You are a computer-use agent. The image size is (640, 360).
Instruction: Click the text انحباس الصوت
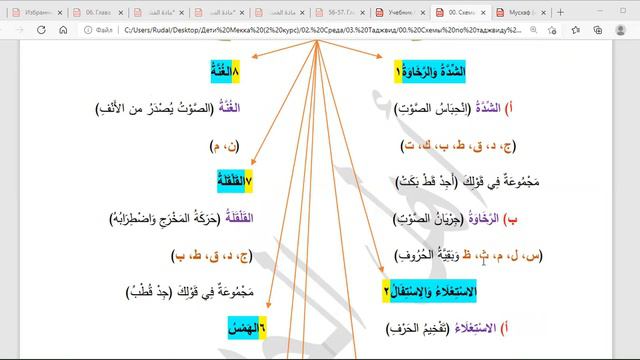432,109
